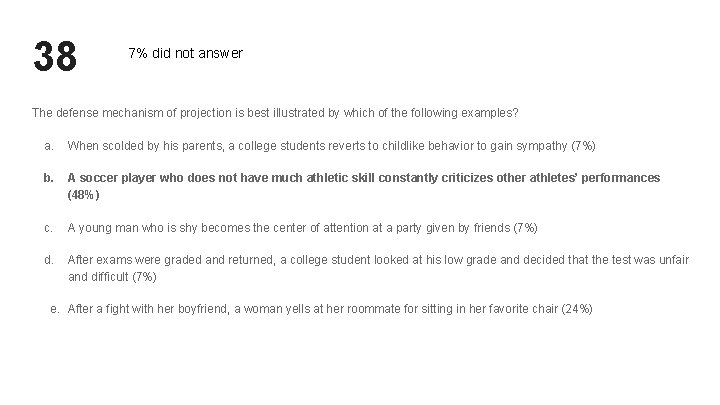
Task: Select the '7% did not answer' text
Action: click(186, 53)
